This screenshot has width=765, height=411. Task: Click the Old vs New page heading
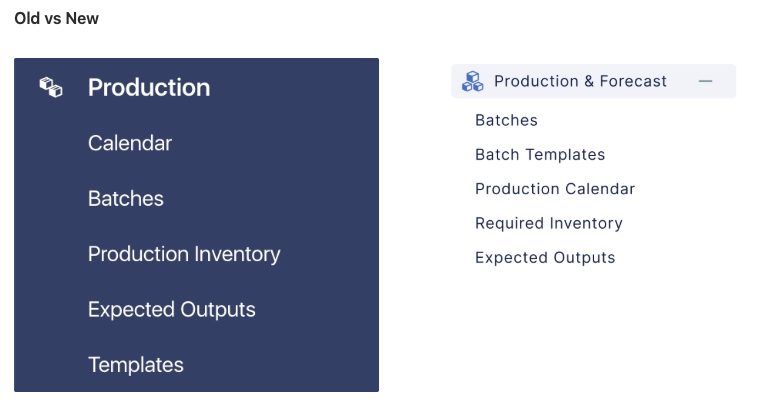tap(57, 19)
